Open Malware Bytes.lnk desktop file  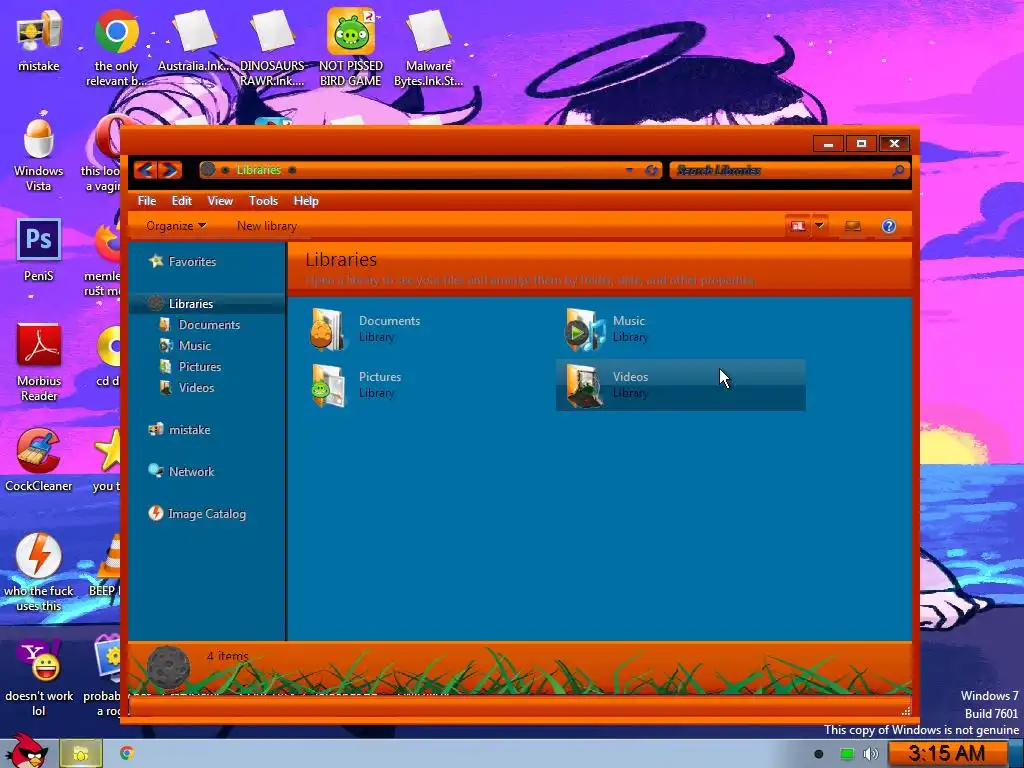[428, 47]
